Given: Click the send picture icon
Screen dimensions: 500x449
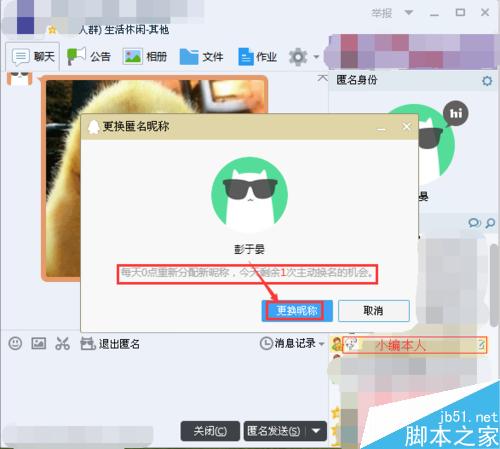Looking at the screenshot, I should tap(39, 343).
